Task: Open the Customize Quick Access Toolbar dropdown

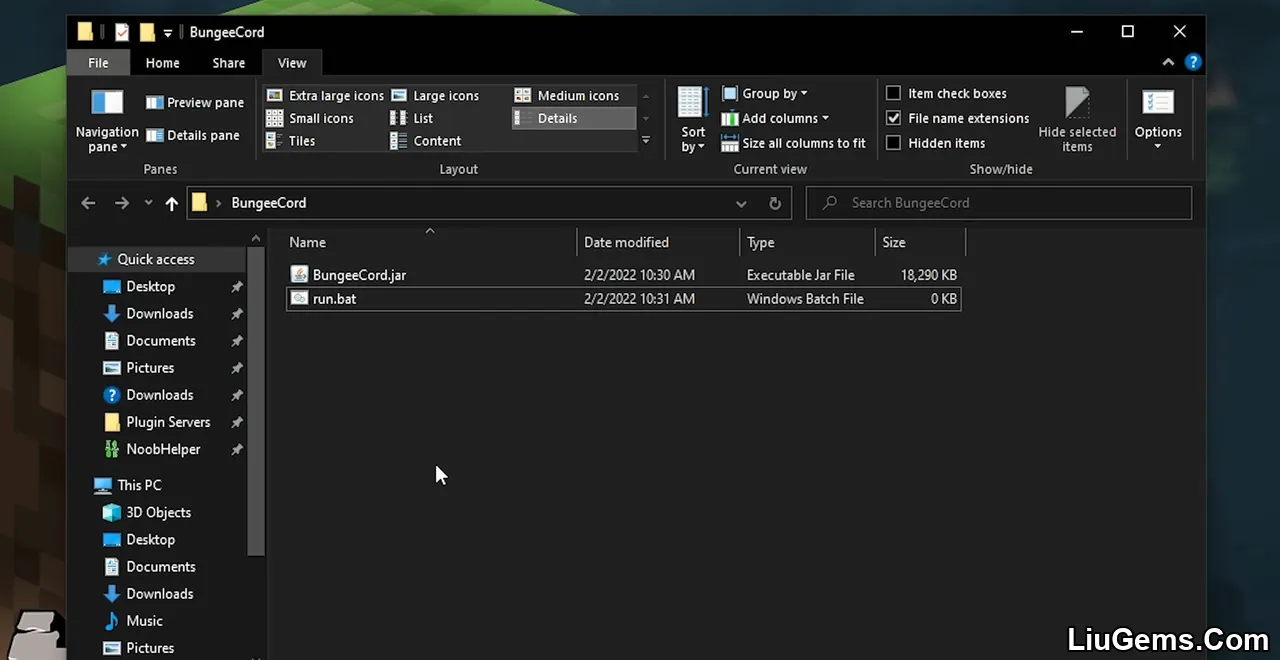Action: [167, 33]
